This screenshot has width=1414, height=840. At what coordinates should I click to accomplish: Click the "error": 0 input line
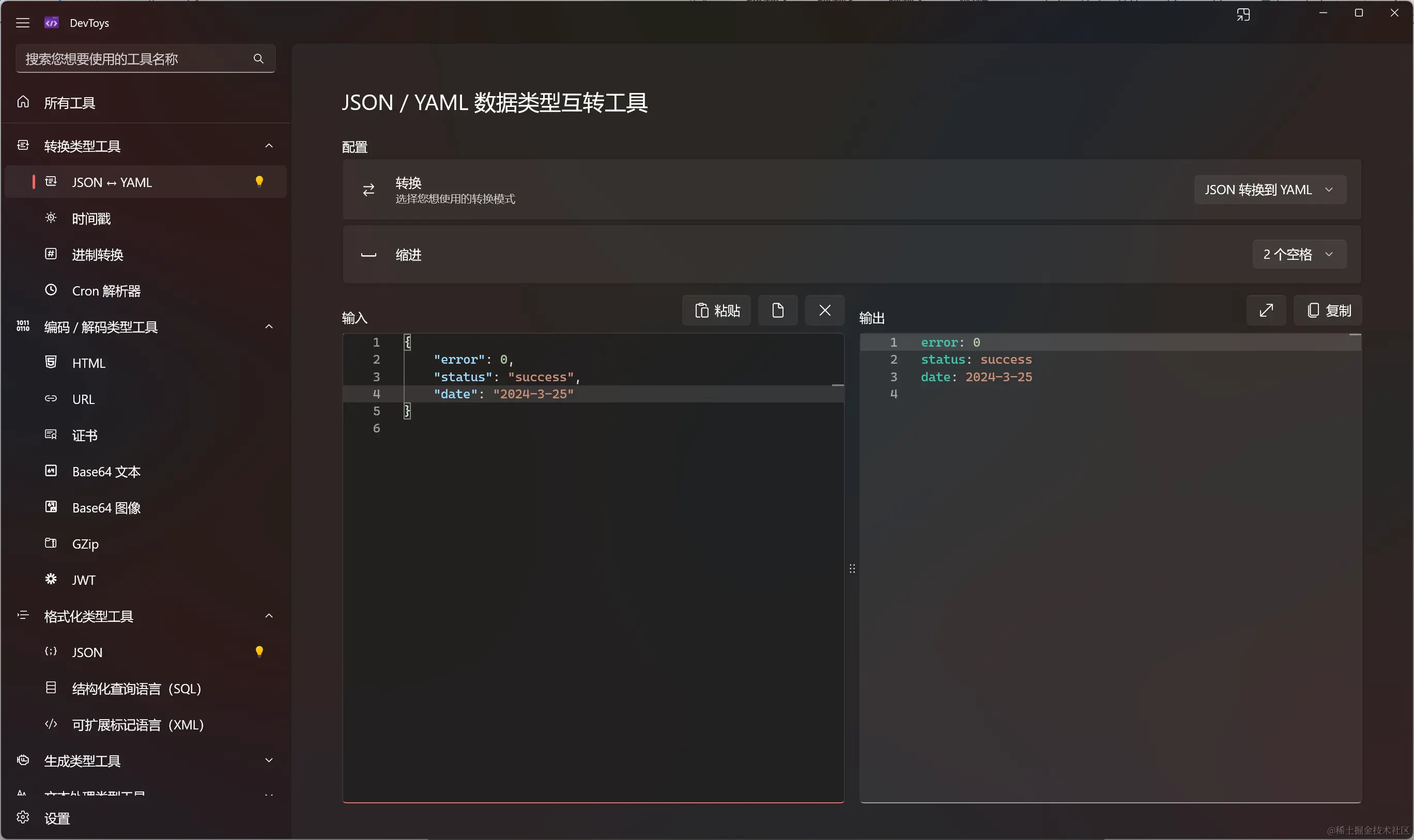point(473,360)
